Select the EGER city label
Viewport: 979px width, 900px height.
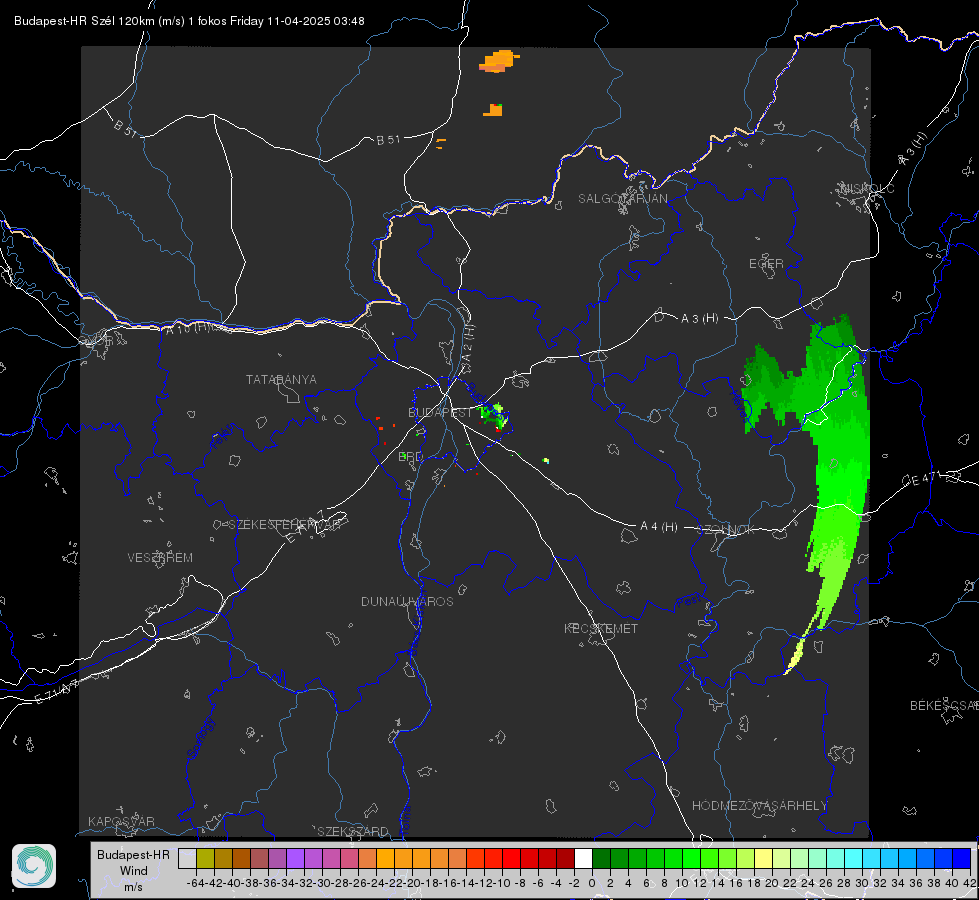point(766,264)
